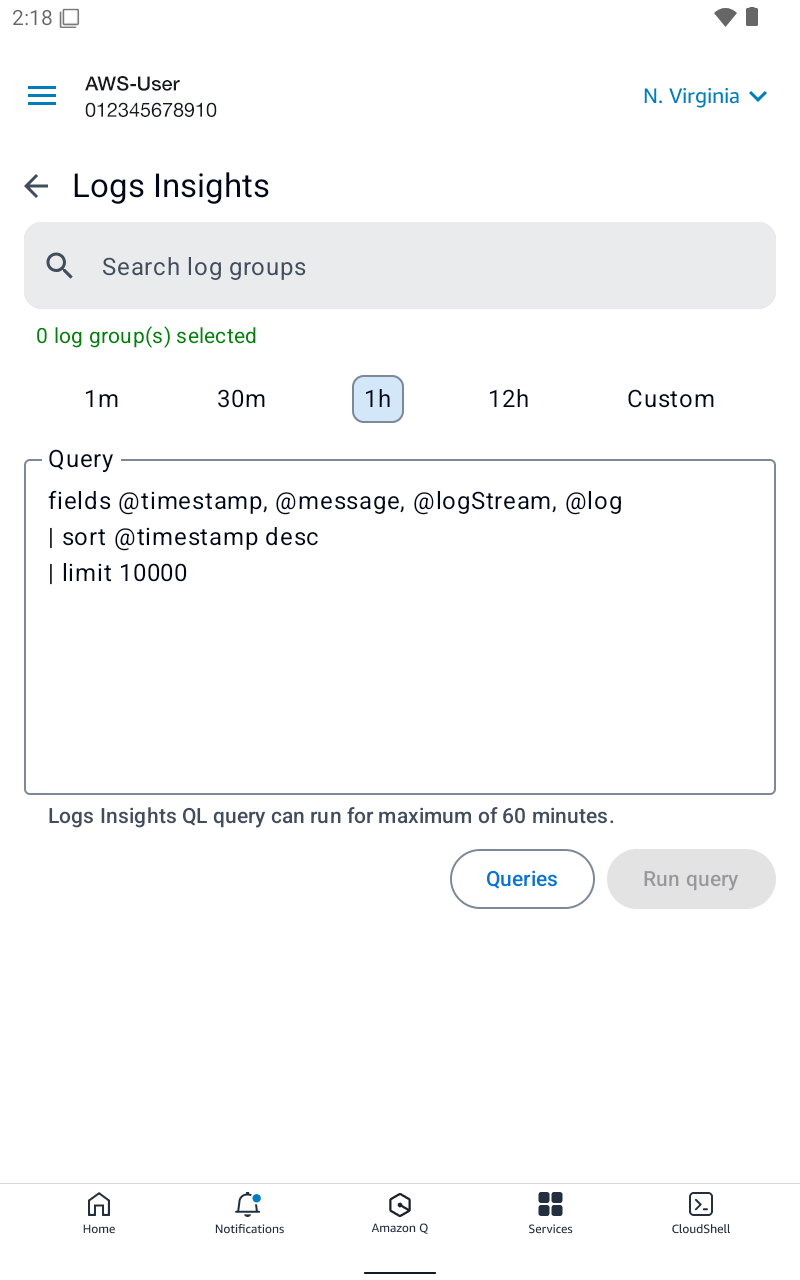Select the 30m time range
The width and height of the screenshot is (800, 1280).
pos(242,399)
